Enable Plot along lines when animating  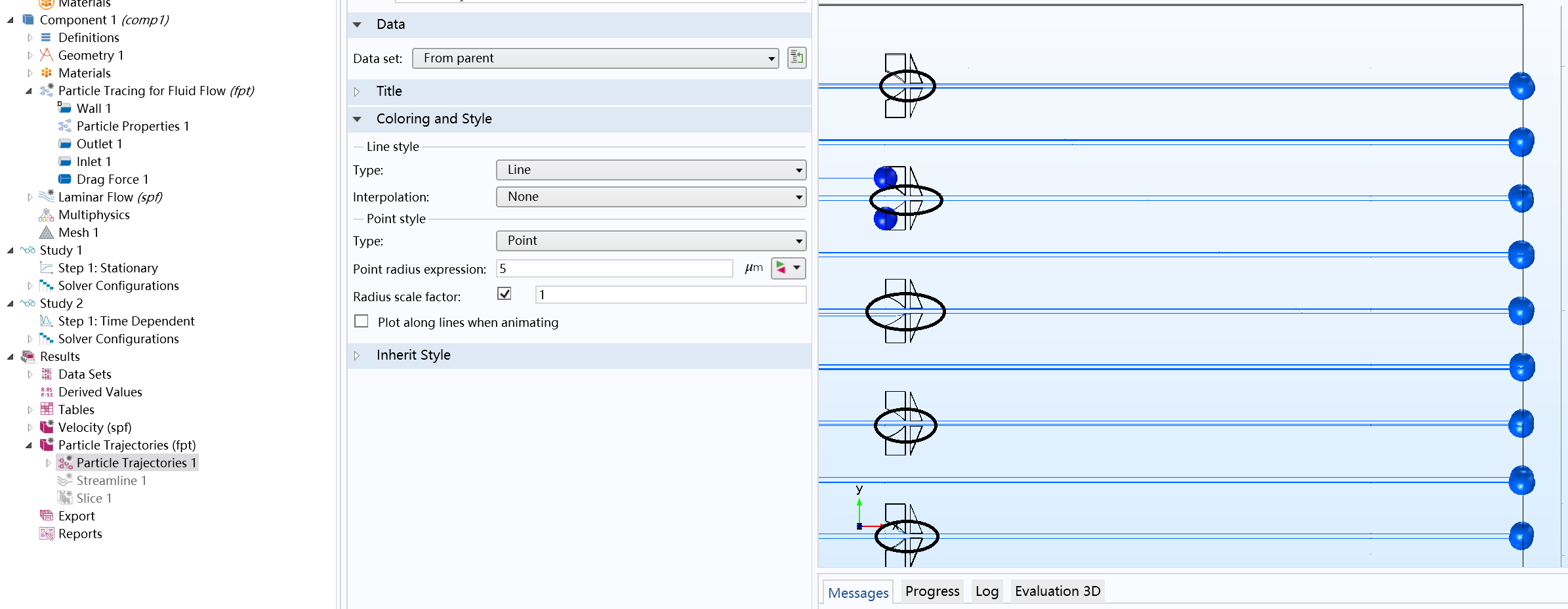coord(361,322)
